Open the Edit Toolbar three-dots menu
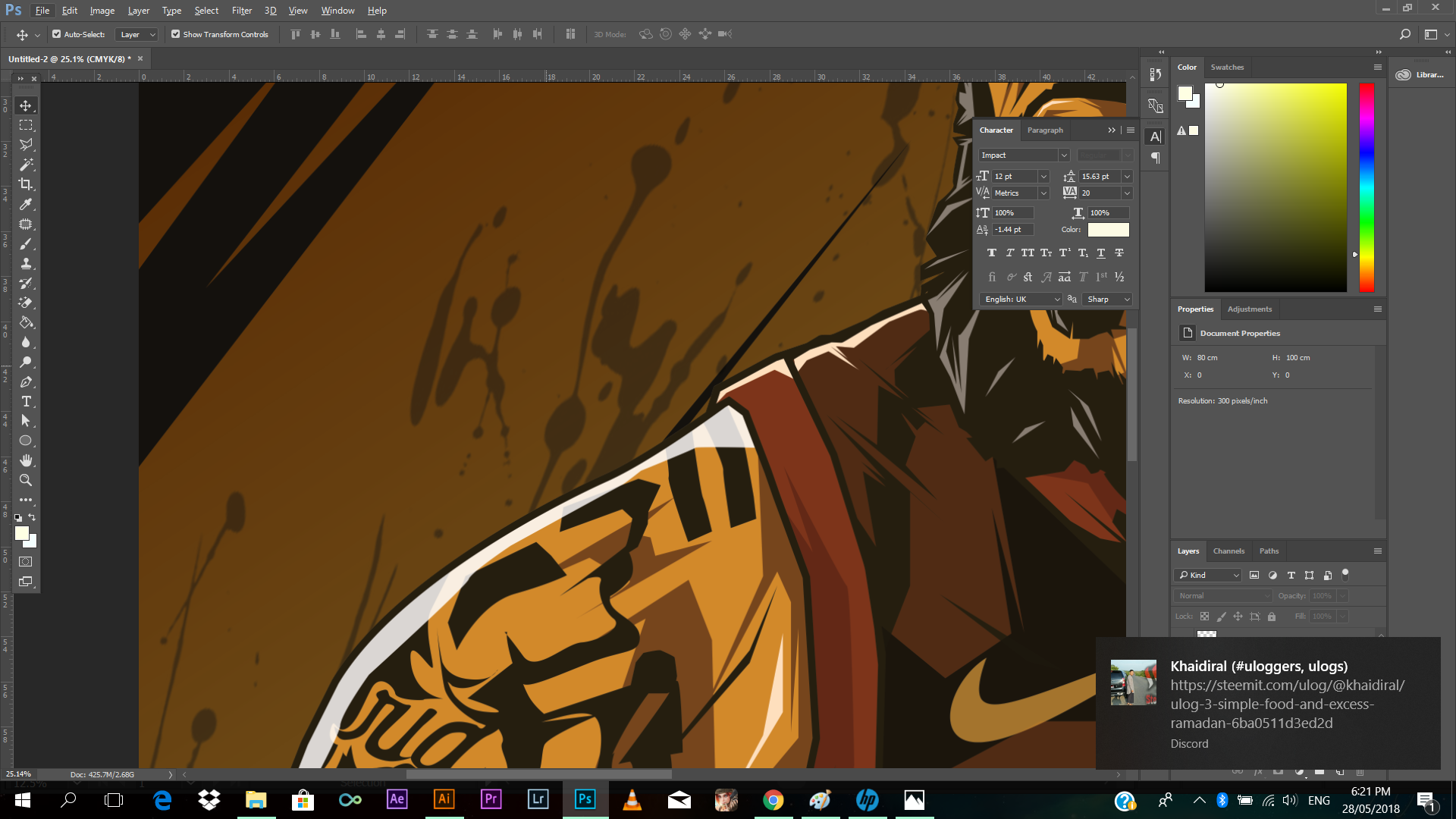Viewport: 1456px width, 819px height. (26, 500)
